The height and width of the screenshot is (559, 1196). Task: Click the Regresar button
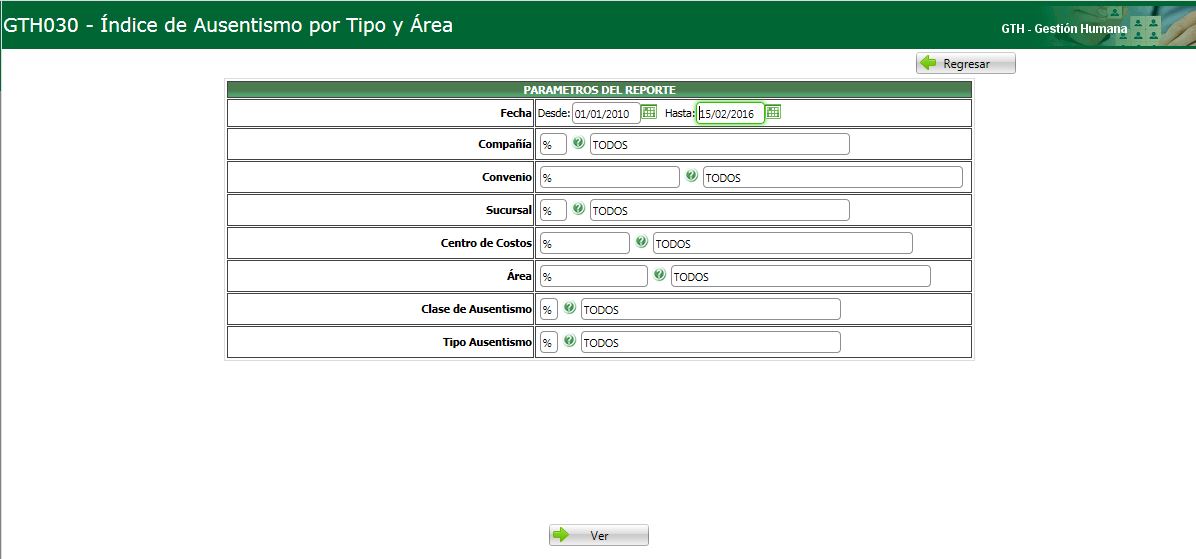pos(966,63)
